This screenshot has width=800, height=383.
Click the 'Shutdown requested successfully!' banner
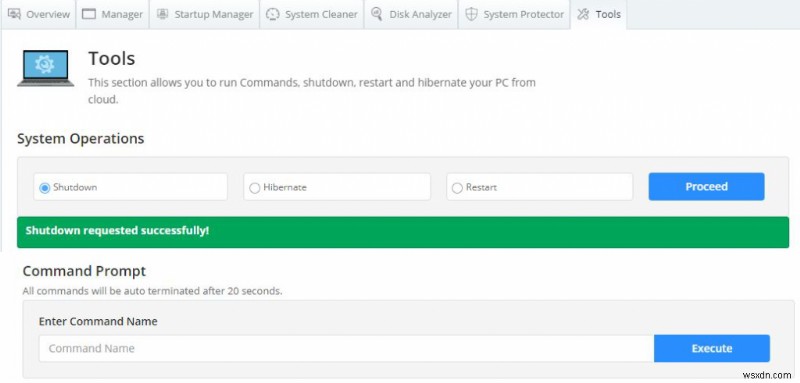click(403, 232)
